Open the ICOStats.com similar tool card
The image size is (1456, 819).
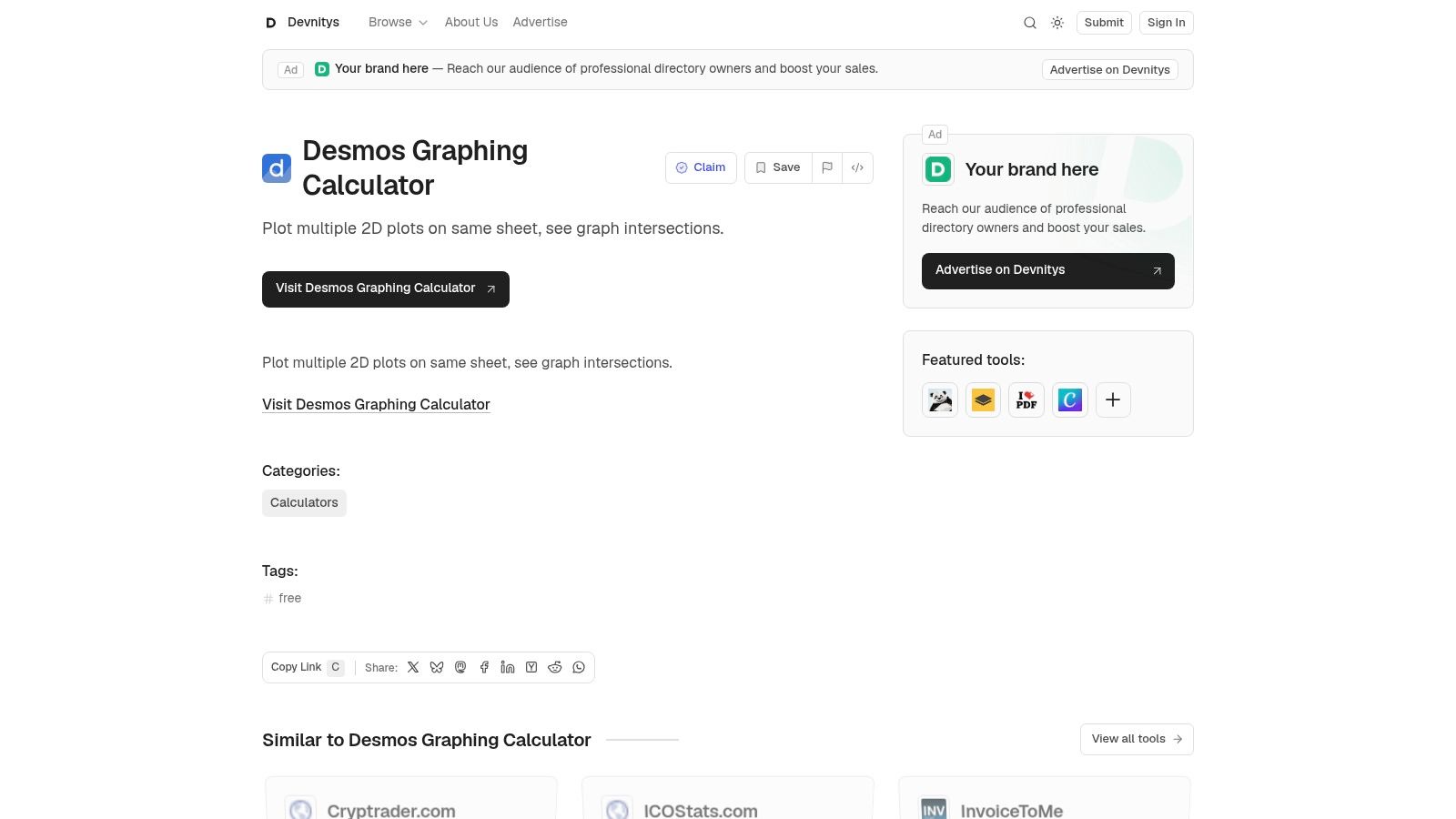pos(728,799)
